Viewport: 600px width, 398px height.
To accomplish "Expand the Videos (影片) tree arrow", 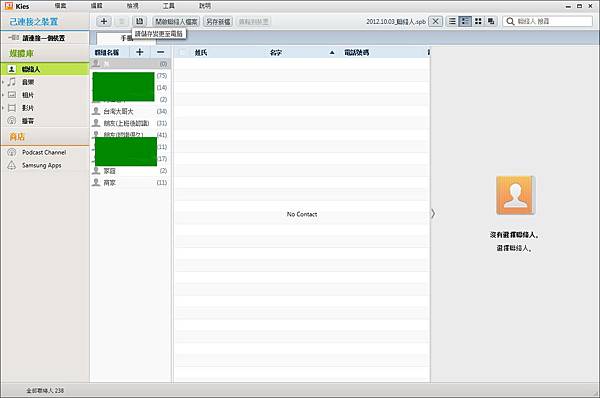I will pyautogui.click(x=3, y=108).
